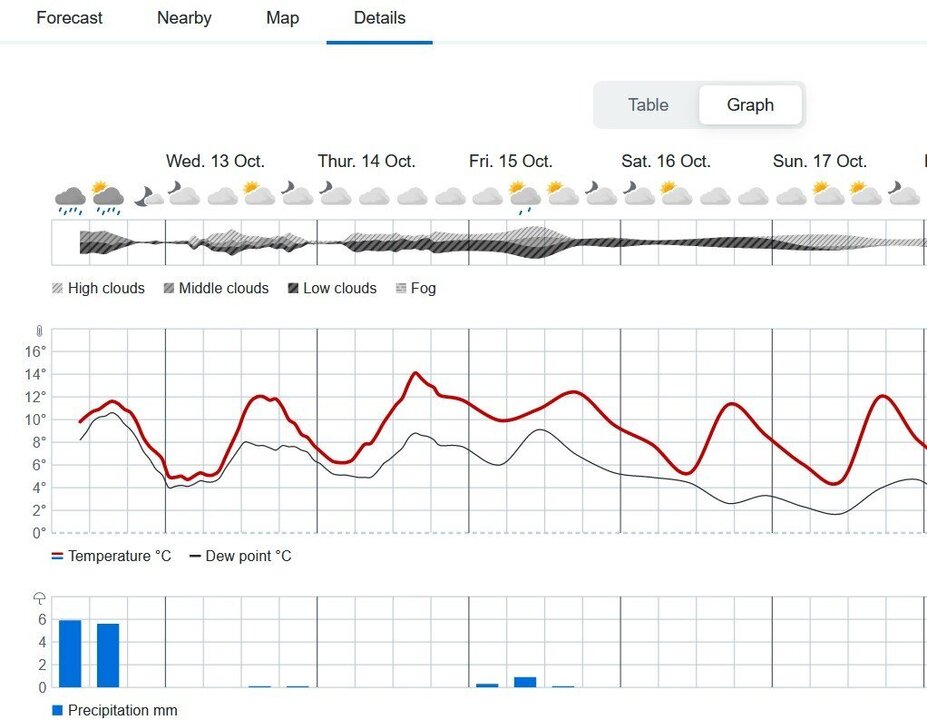Select the sun behind rain cloud icon beside it
This screenshot has height=720, width=927.
coord(106,191)
